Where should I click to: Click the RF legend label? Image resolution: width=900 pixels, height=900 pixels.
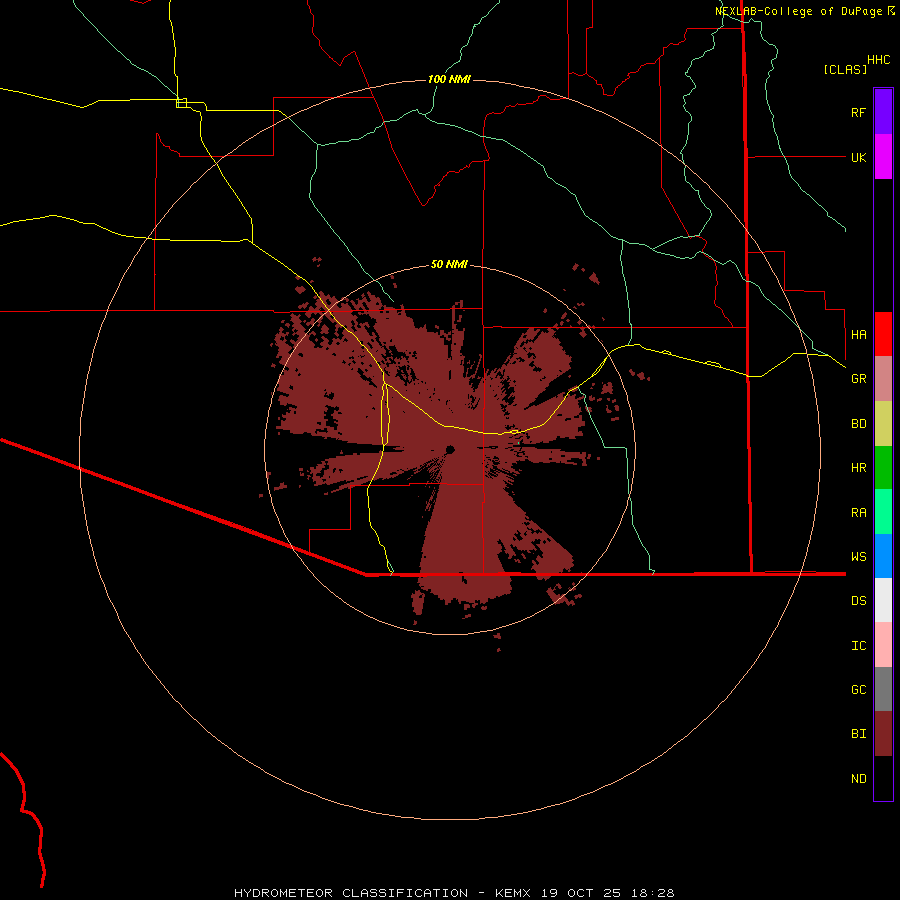coord(858,112)
